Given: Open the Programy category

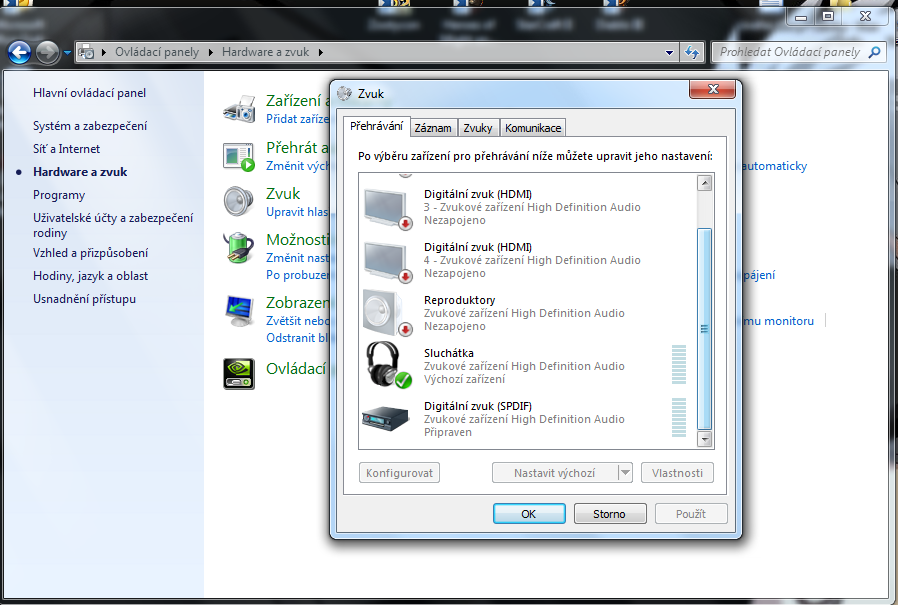Looking at the screenshot, I should tap(59, 195).
